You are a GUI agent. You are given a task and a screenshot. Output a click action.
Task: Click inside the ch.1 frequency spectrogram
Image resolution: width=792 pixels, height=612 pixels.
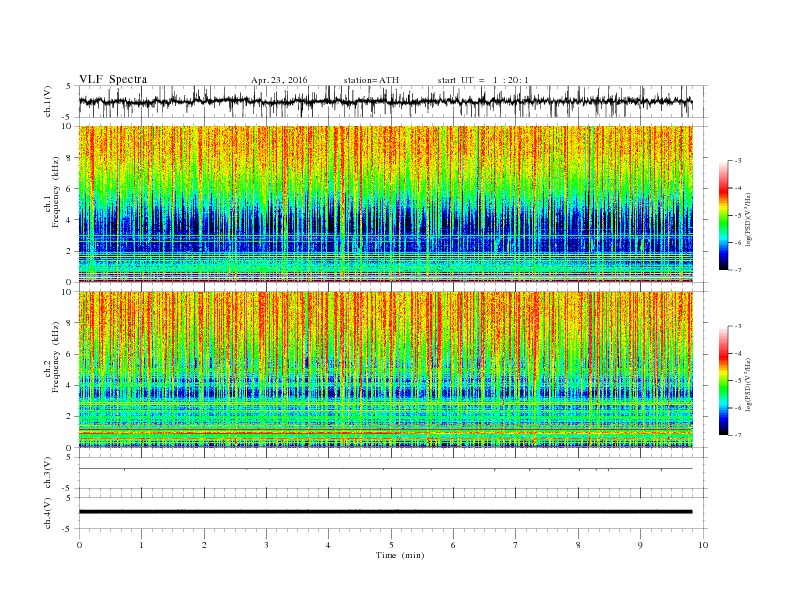point(386,204)
